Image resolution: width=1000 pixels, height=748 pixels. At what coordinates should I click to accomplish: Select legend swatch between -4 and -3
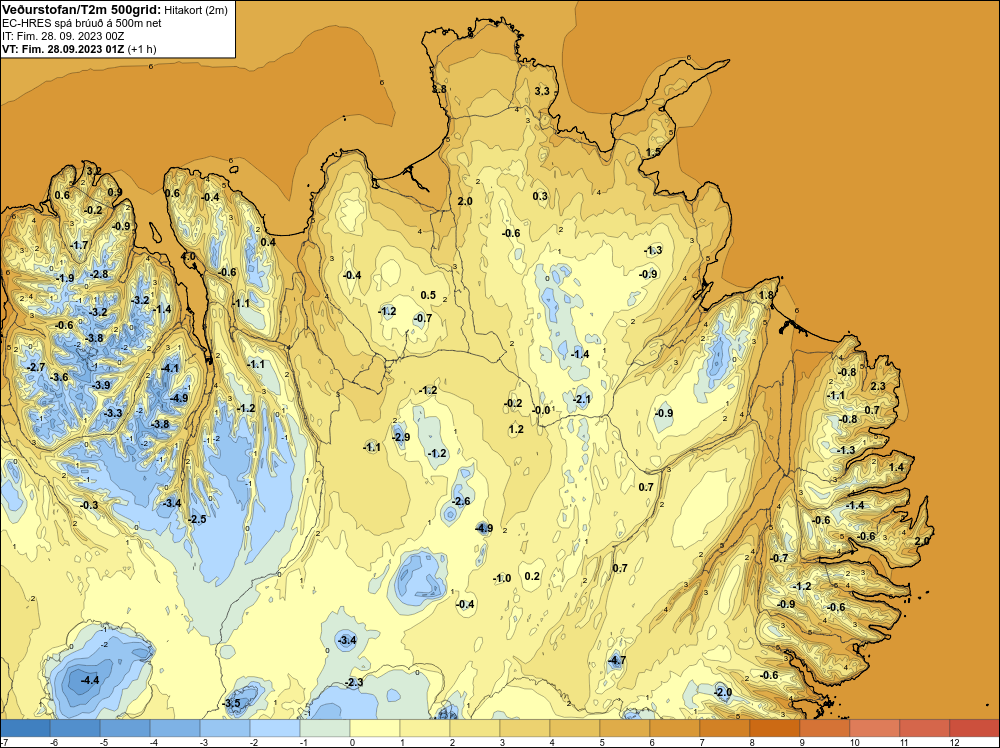[175, 728]
